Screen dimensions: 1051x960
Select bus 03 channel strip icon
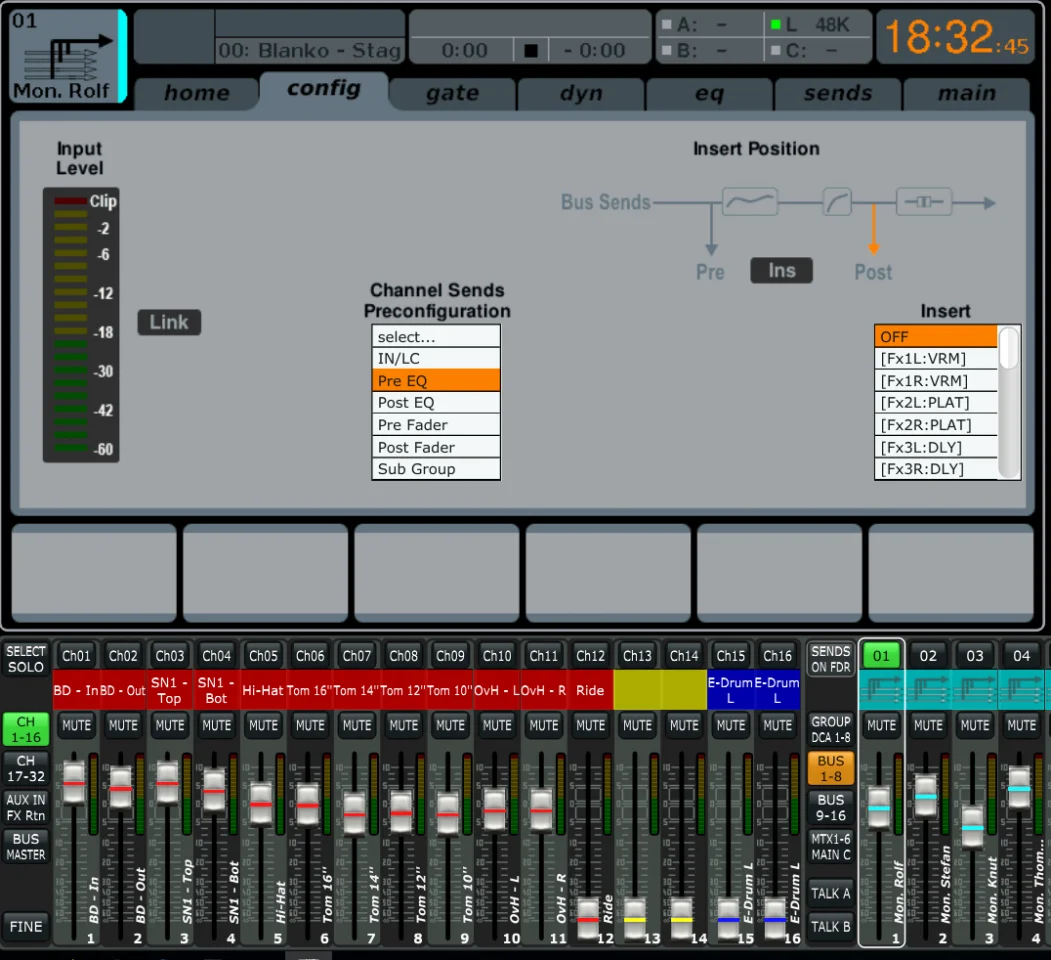[975, 690]
